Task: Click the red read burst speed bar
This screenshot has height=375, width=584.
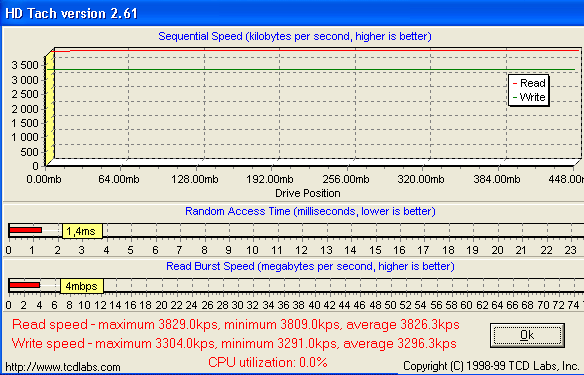Action: click(x=24, y=285)
